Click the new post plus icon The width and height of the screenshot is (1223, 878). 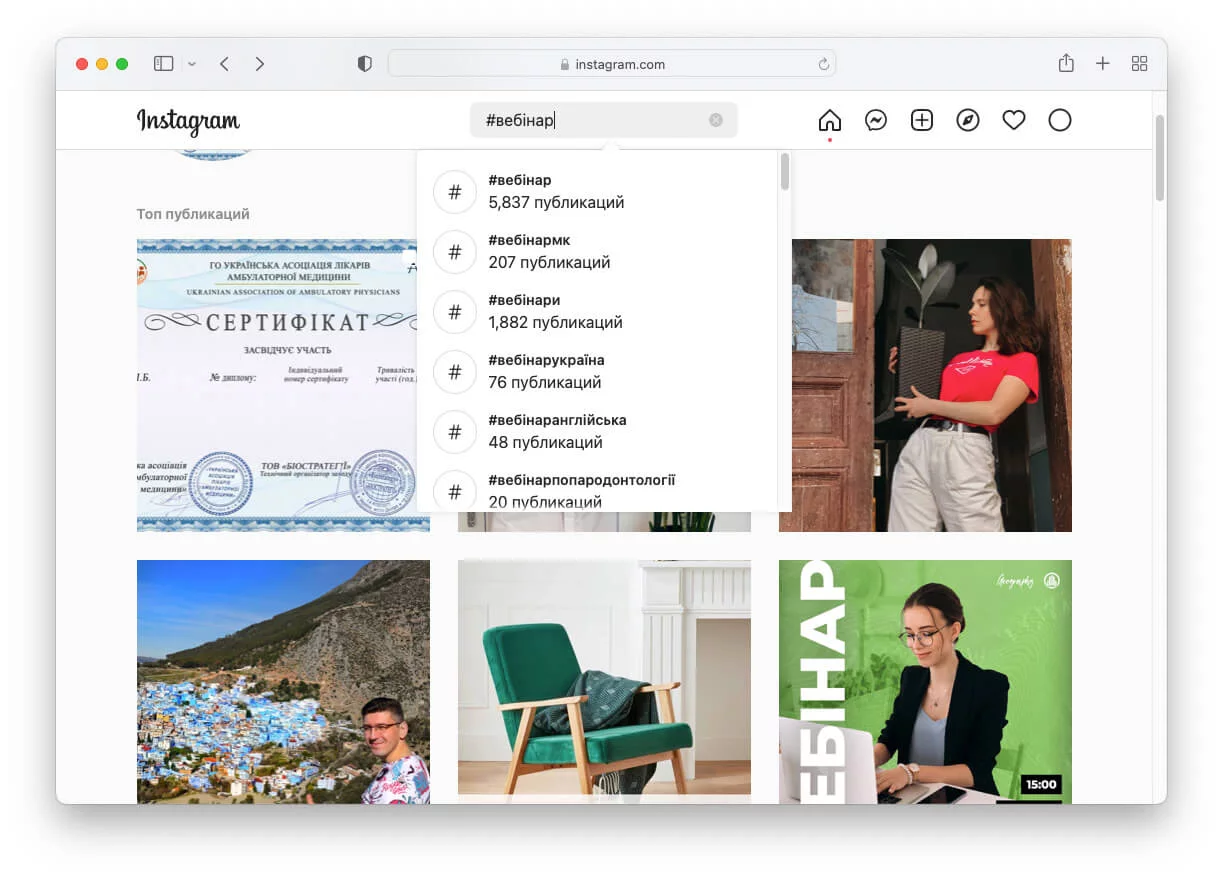pos(922,121)
